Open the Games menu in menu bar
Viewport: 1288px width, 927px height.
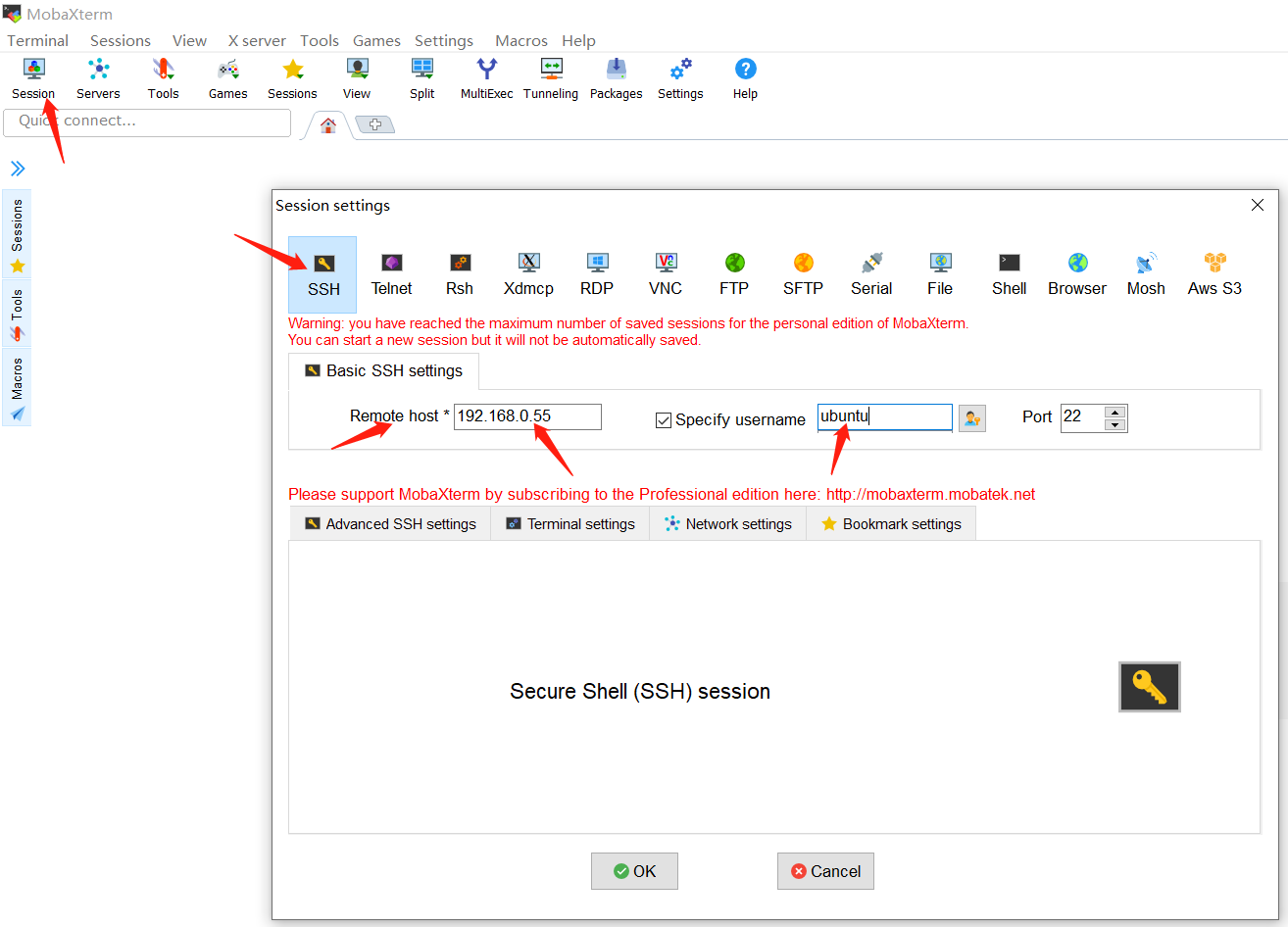click(x=376, y=40)
